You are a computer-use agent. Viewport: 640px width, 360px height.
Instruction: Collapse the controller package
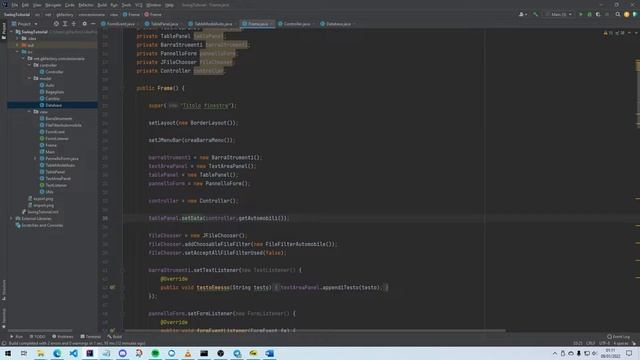29,65
